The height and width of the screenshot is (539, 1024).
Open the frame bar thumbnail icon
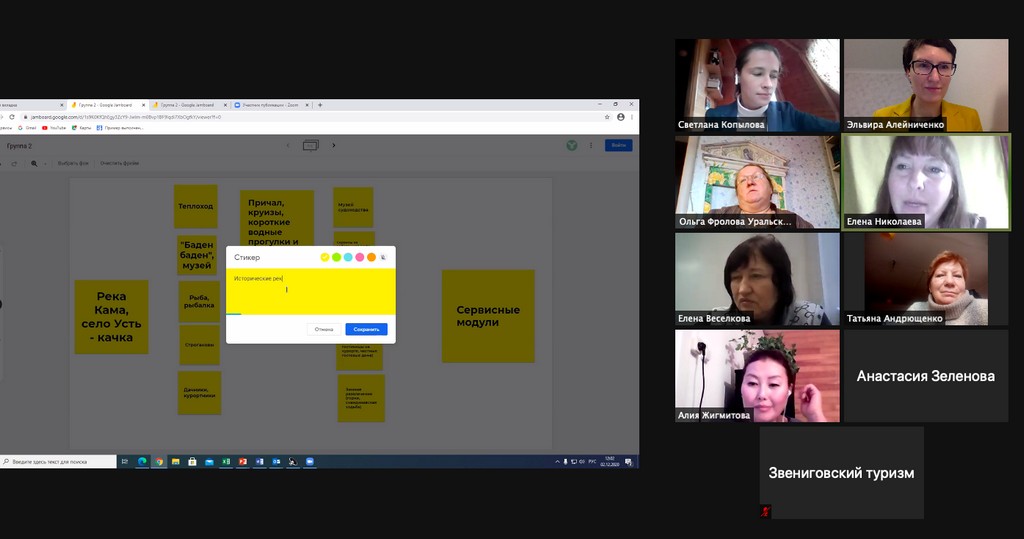(310, 146)
